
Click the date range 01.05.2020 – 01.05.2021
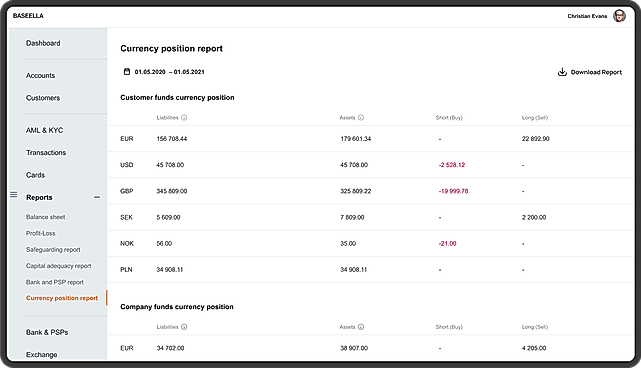point(170,72)
